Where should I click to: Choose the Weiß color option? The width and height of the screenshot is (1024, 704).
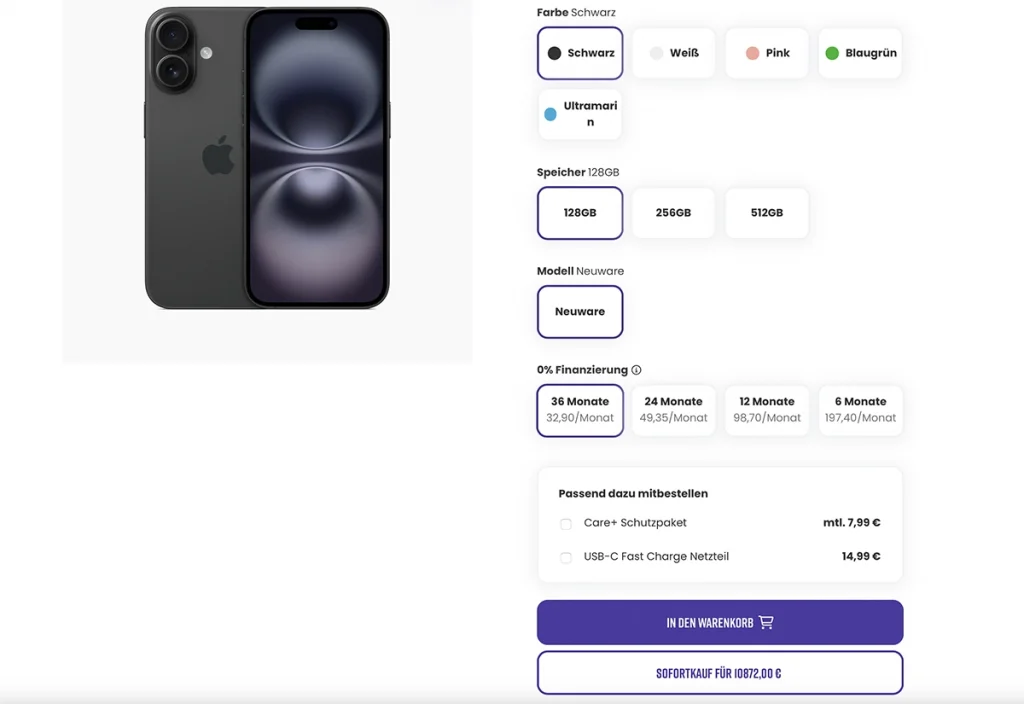coord(673,53)
